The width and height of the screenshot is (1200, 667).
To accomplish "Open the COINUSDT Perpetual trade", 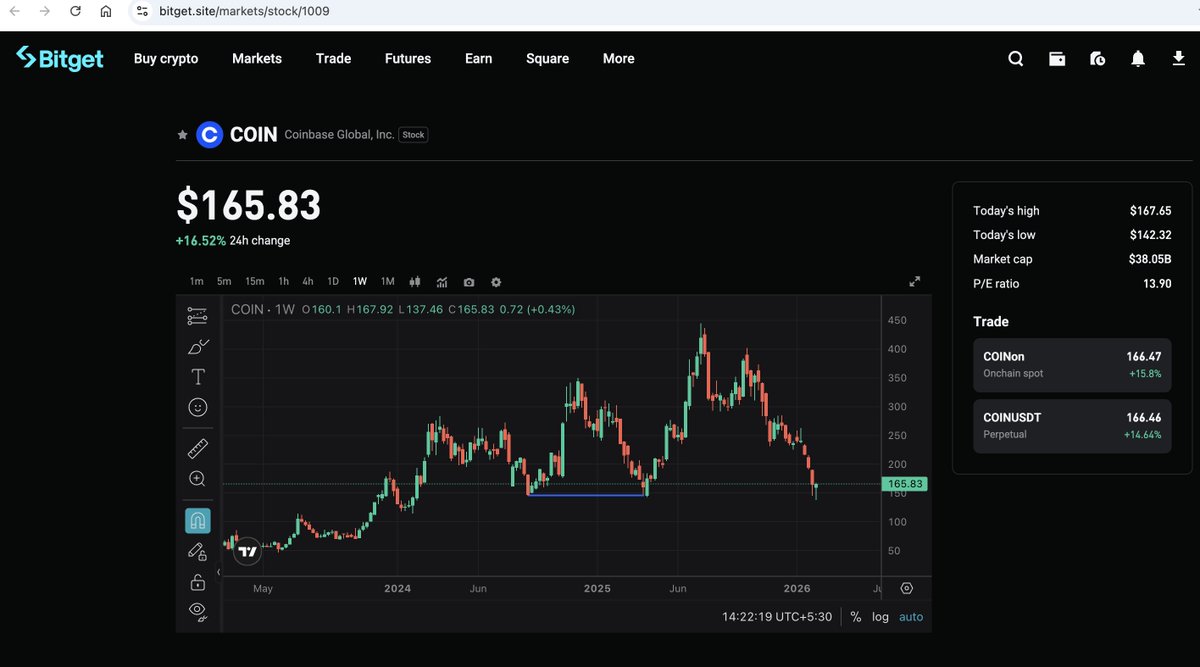I will [1071, 426].
